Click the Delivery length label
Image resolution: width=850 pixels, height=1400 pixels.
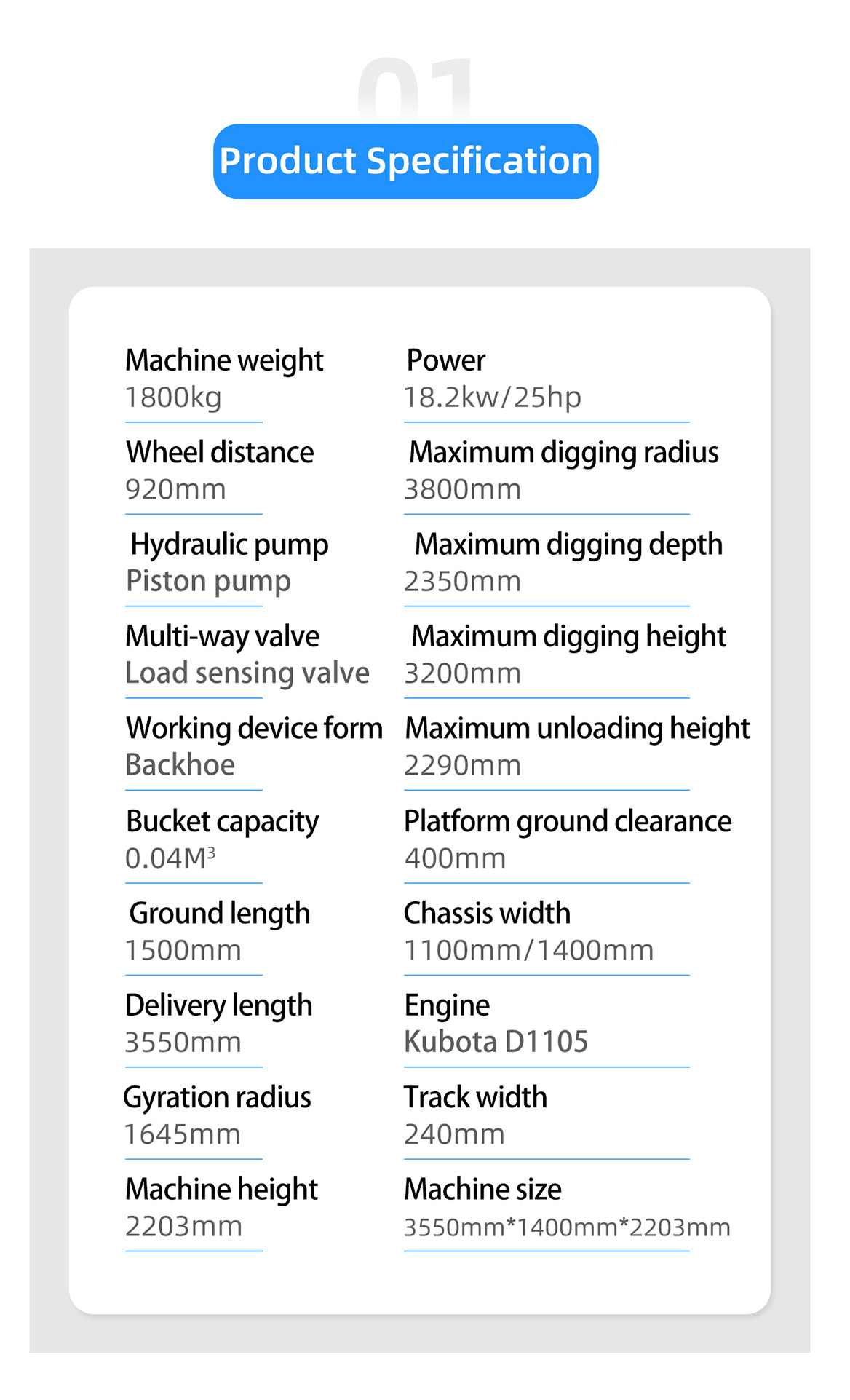[218, 1005]
